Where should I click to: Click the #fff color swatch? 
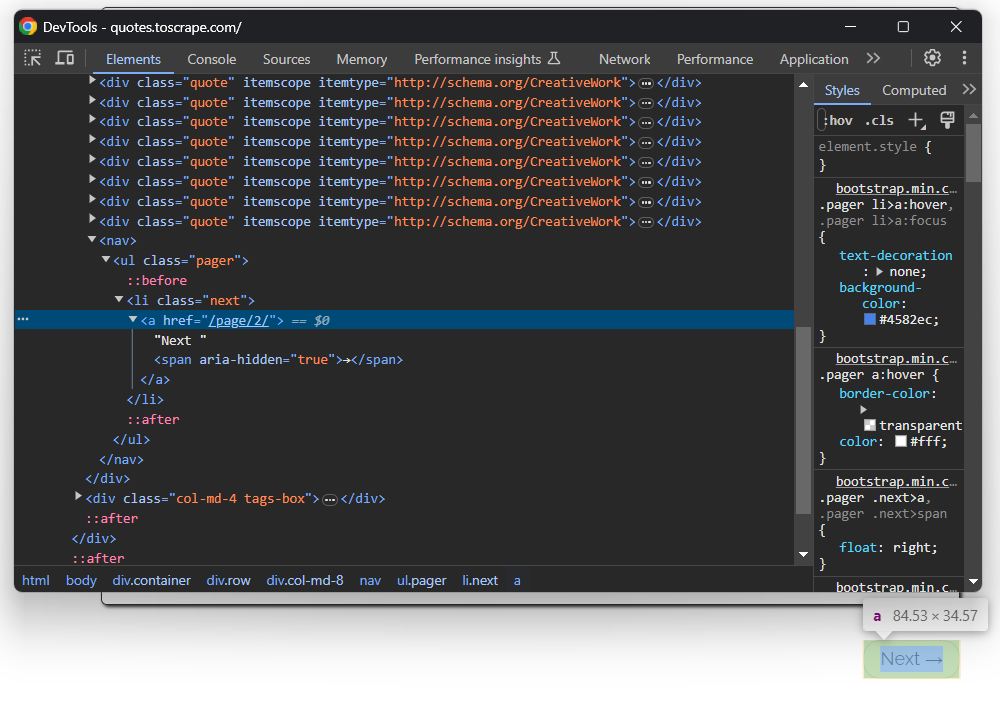[900, 441]
